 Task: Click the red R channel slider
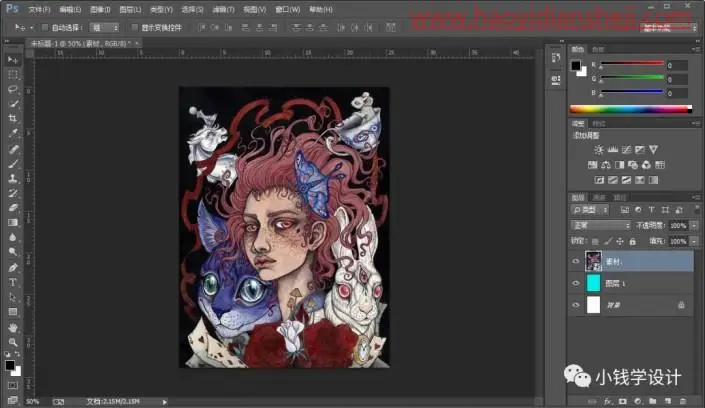[x=632, y=64]
